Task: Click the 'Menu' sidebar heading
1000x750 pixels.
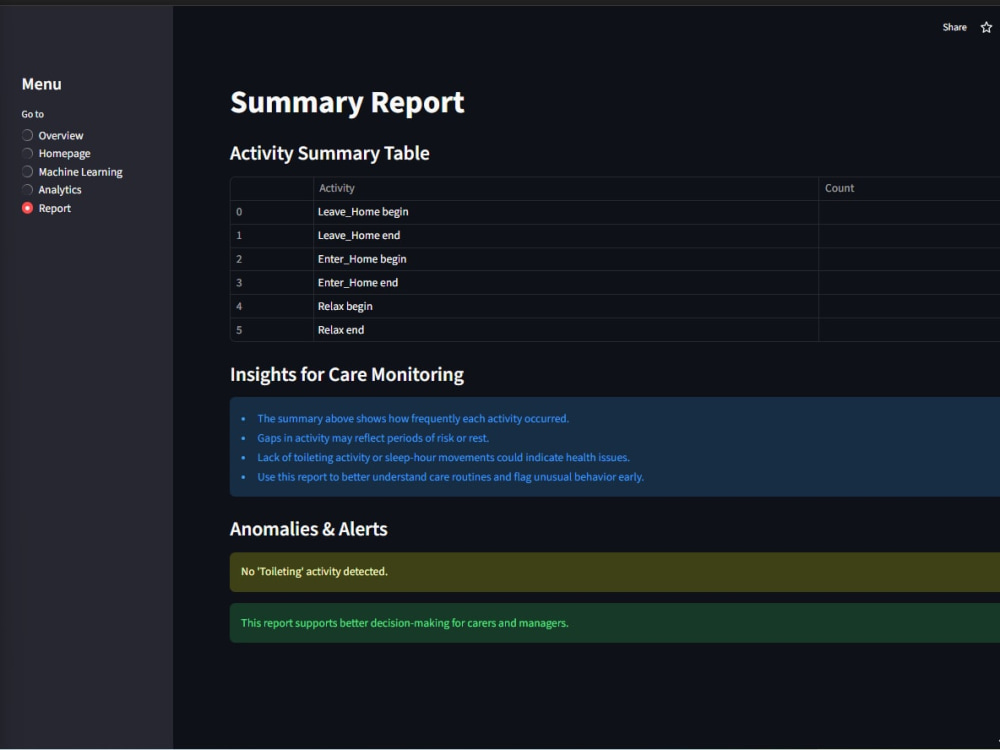Action: tap(41, 84)
